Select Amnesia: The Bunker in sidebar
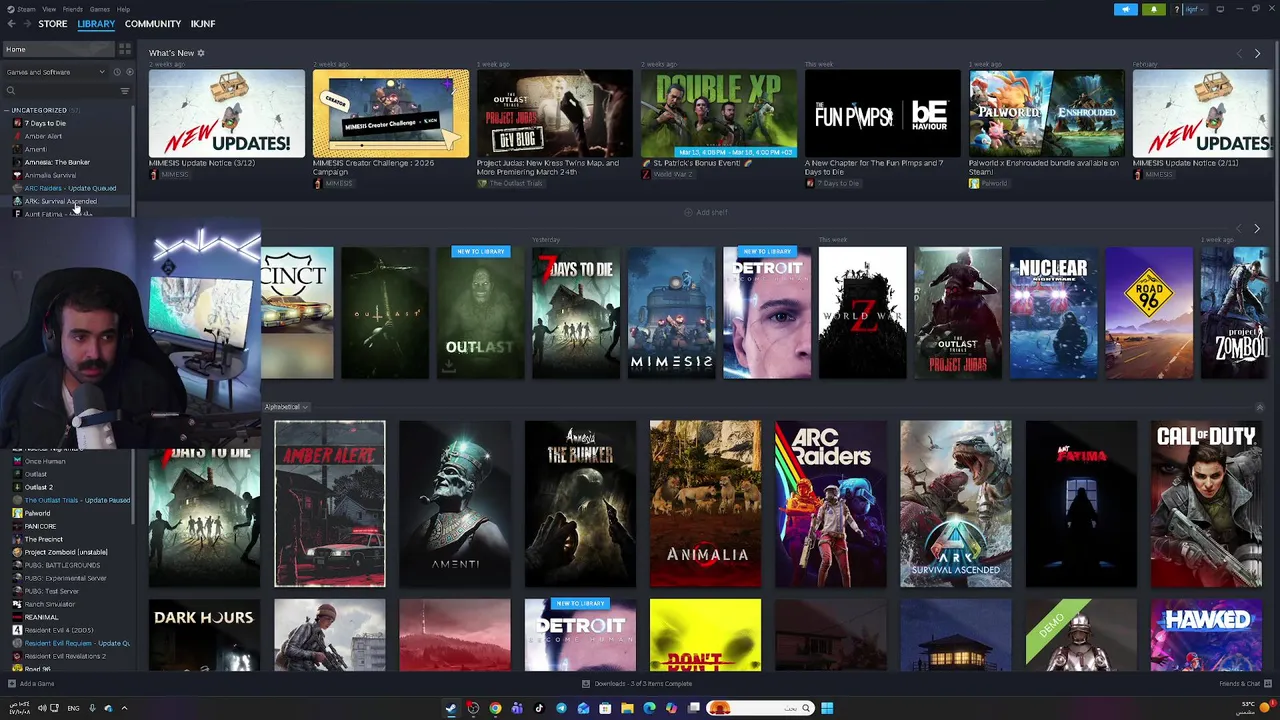Viewport: 1280px width, 720px height. (x=57, y=162)
